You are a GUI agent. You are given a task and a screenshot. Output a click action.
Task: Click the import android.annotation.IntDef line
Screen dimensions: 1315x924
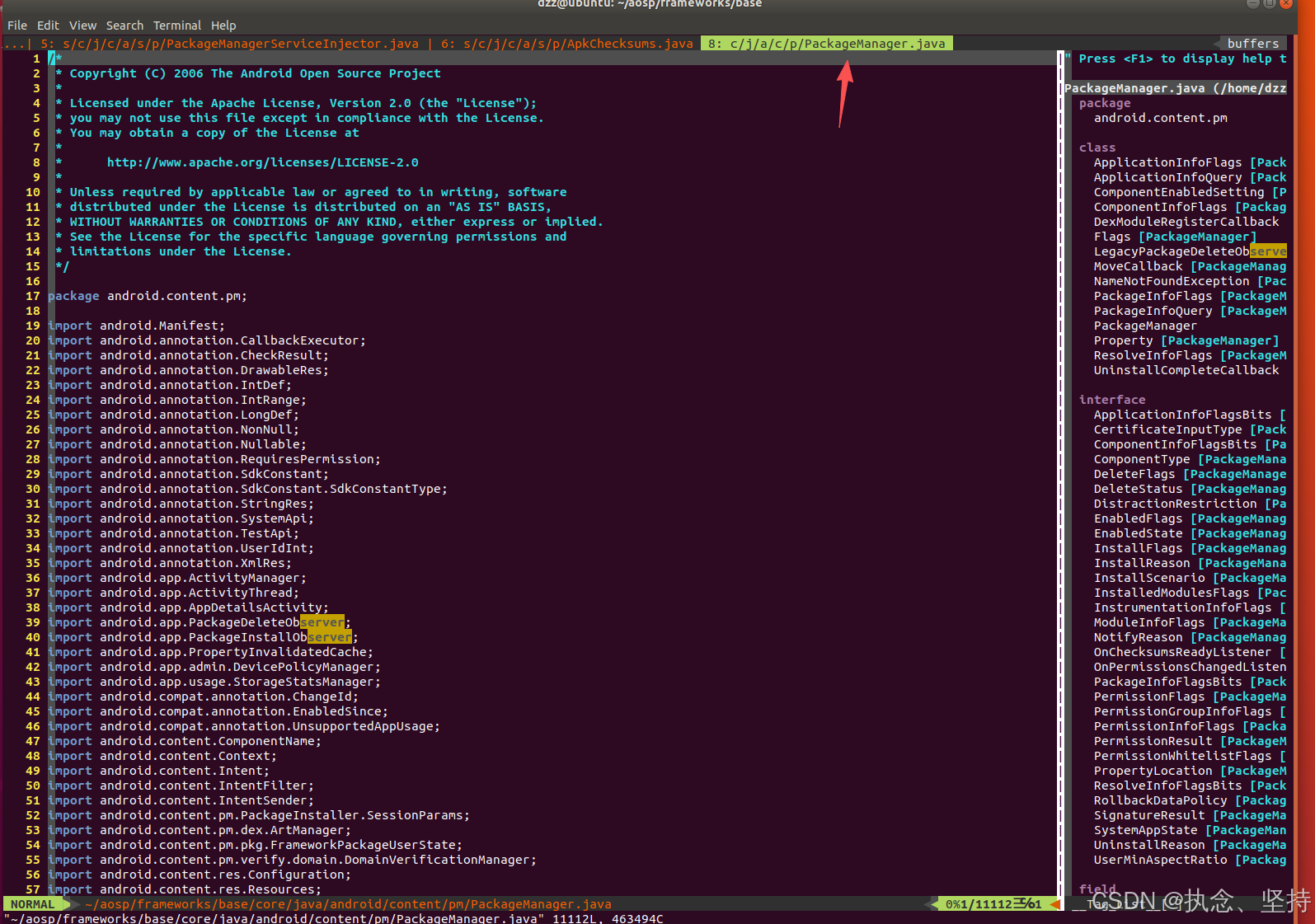point(170,385)
